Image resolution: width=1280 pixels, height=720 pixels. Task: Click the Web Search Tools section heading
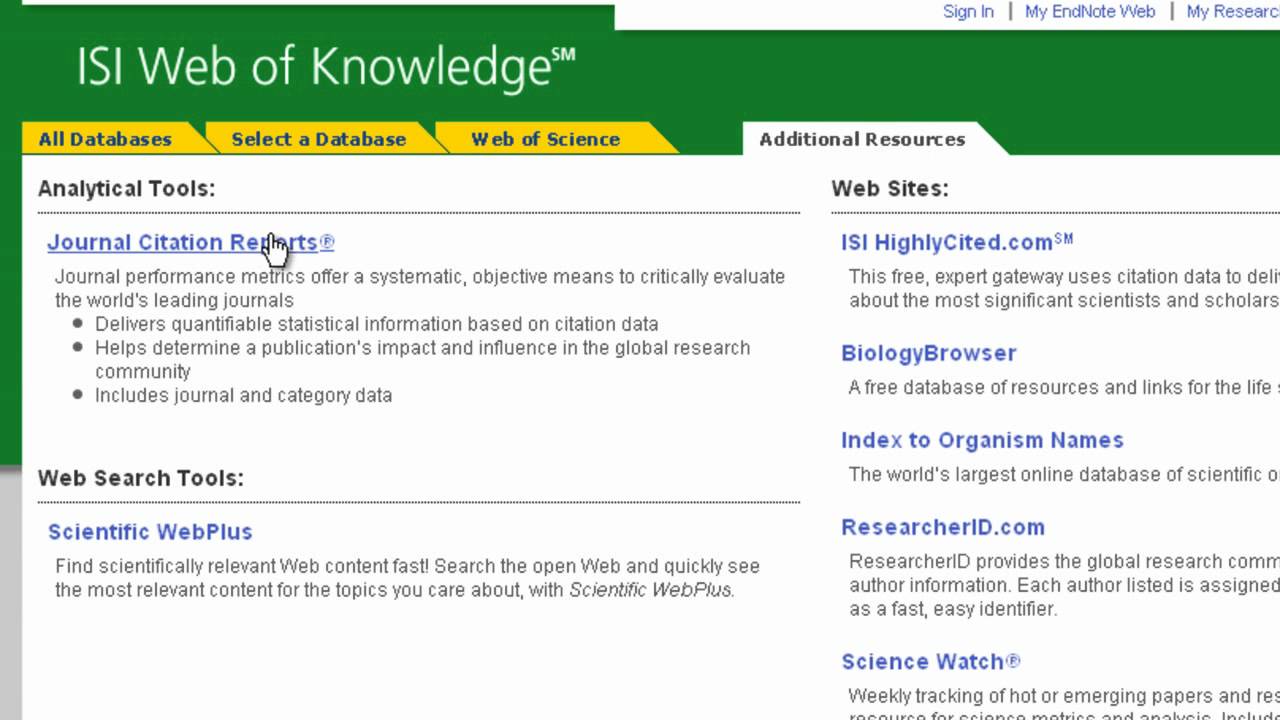pyautogui.click(x=141, y=478)
